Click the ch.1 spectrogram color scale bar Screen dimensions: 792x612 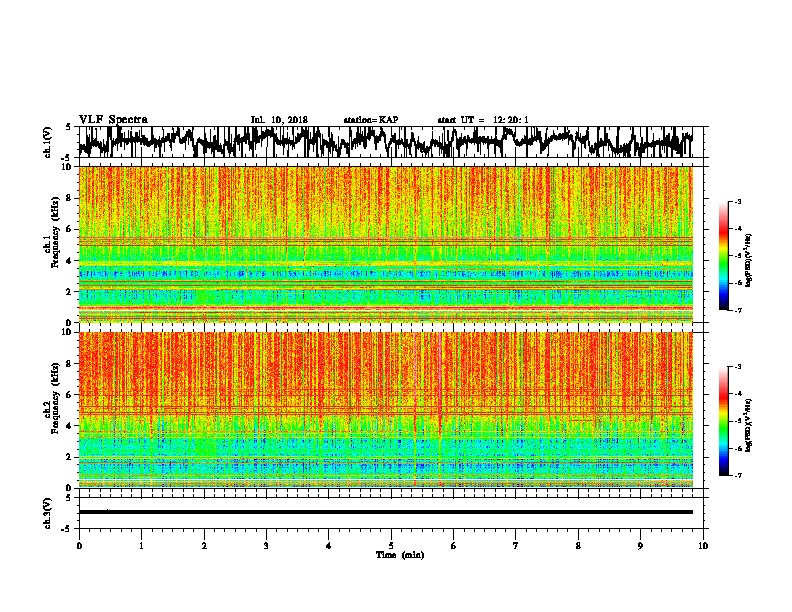pos(723,256)
